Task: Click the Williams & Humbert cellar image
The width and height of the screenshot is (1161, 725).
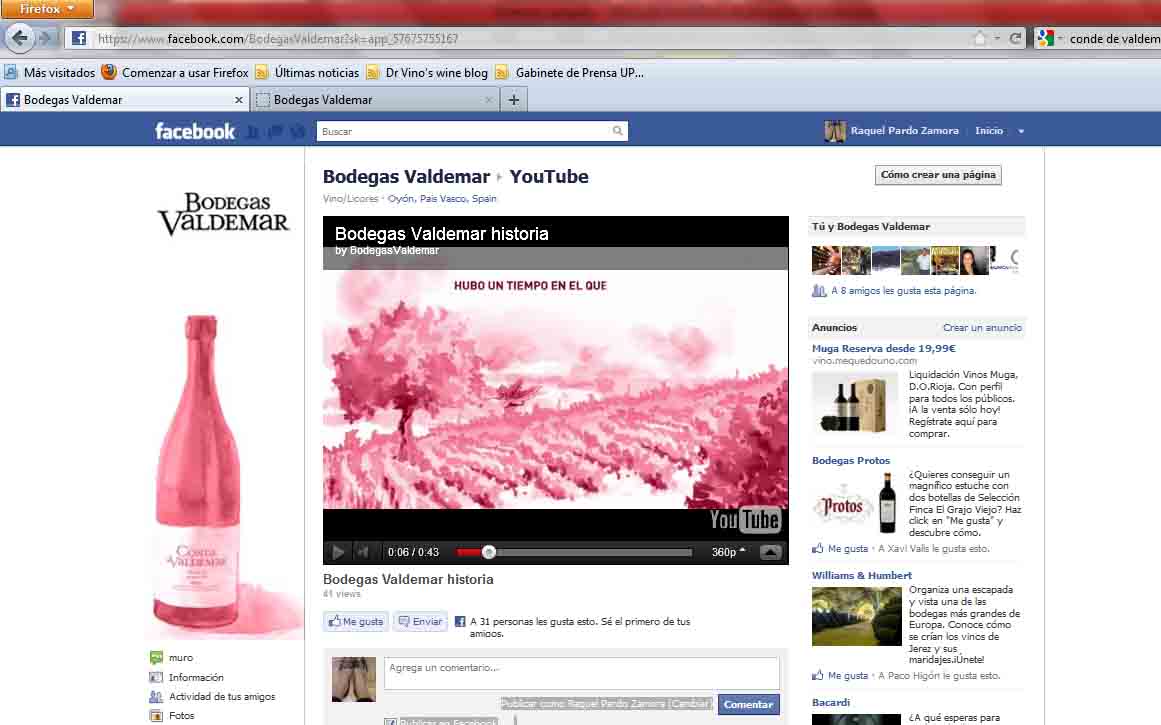Action: [x=857, y=616]
